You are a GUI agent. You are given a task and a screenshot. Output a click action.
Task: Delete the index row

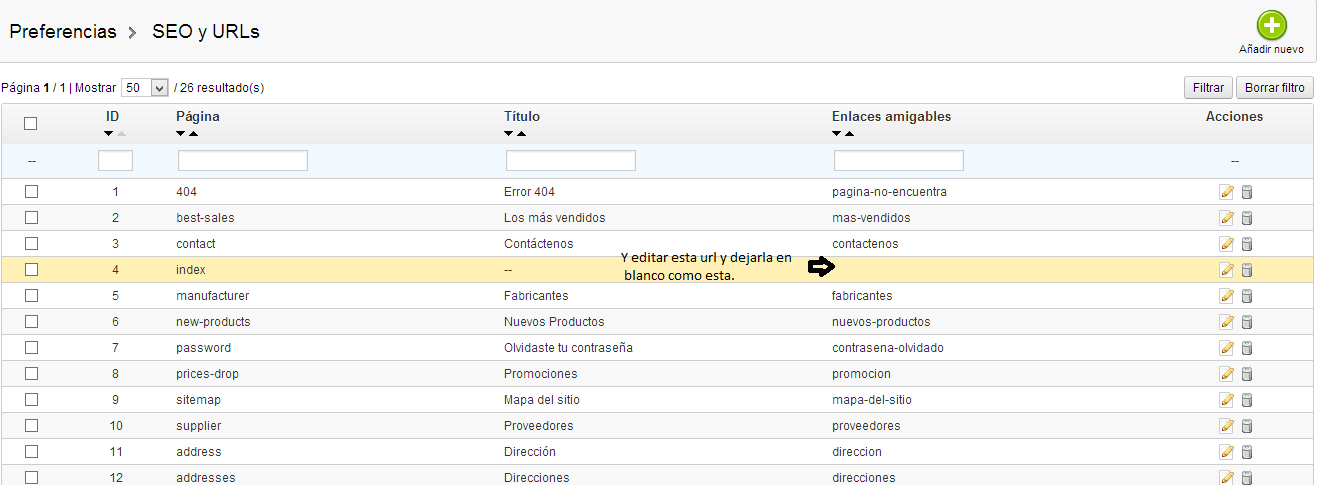pyautogui.click(x=1247, y=270)
